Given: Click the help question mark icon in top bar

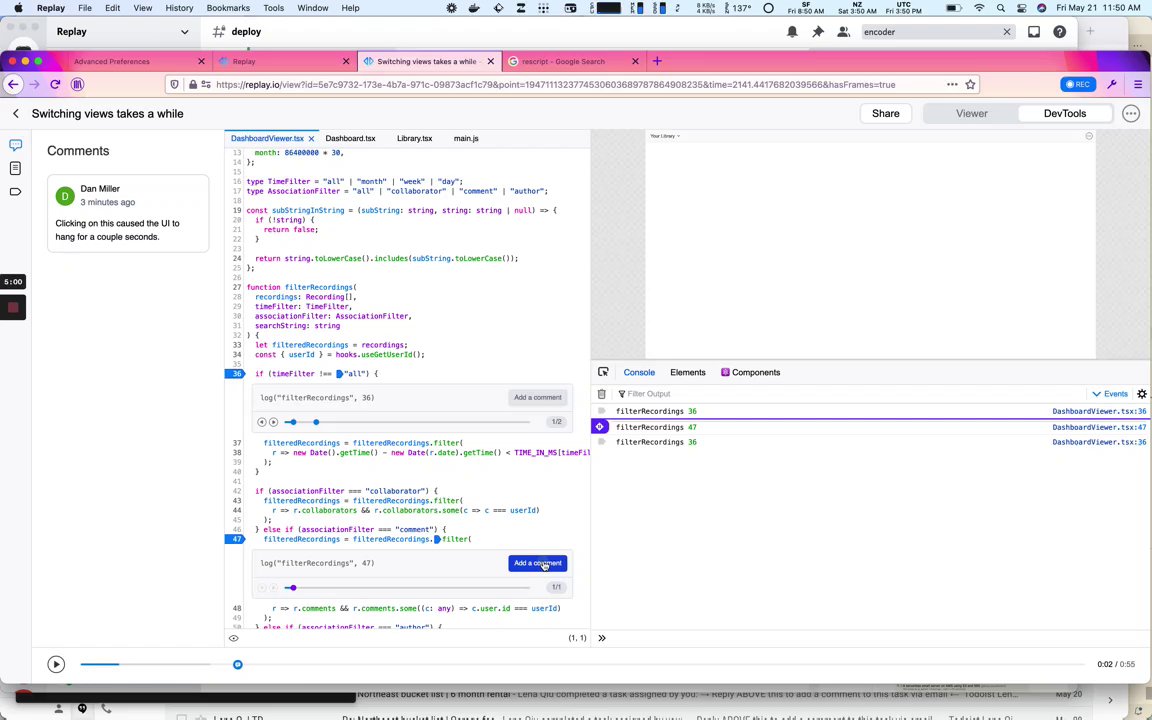Looking at the screenshot, I should pos(1059,32).
